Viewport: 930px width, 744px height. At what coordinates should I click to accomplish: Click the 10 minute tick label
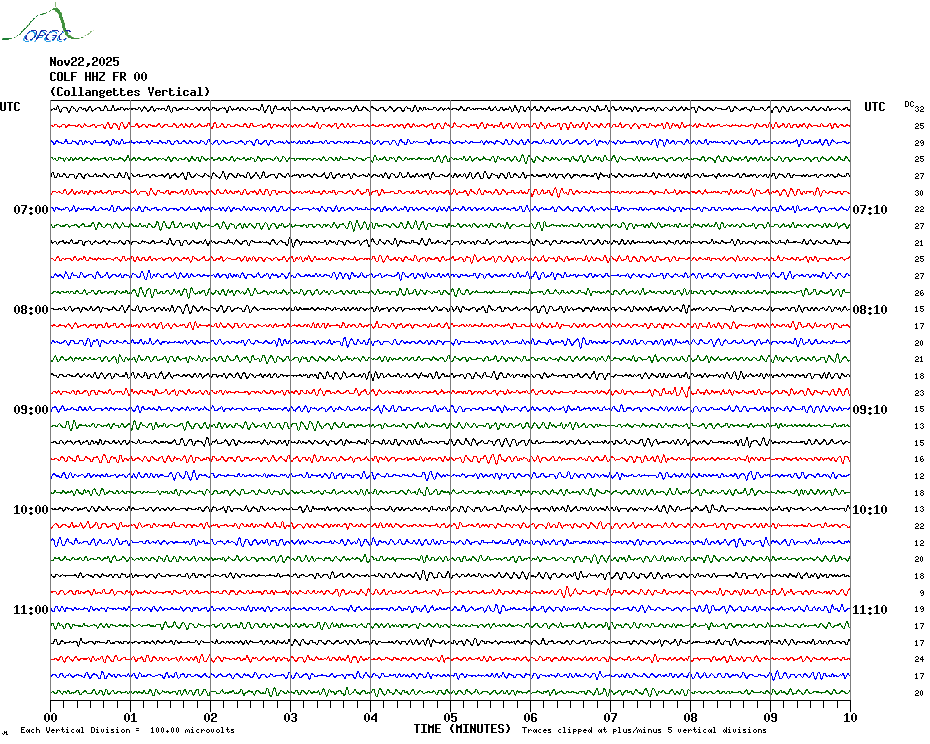pos(851,717)
